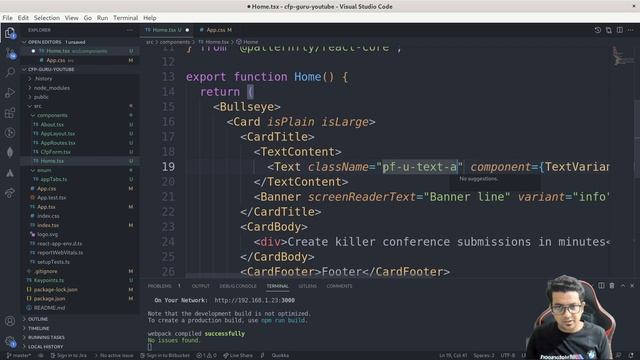
Task: Click Explorer panel more actions ellipsis
Action: (130, 30)
